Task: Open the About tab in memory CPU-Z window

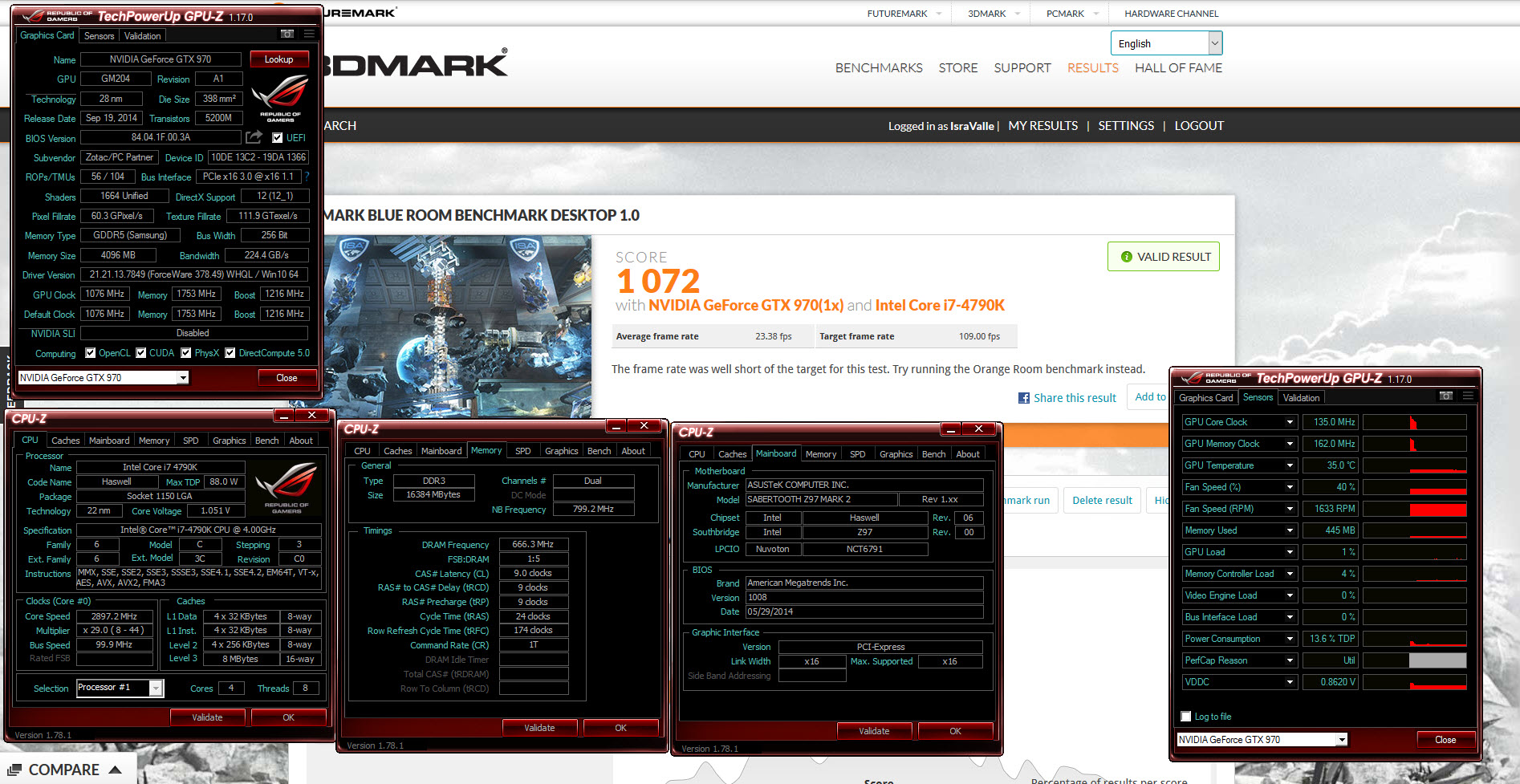Action: pyautogui.click(x=633, y=451)
